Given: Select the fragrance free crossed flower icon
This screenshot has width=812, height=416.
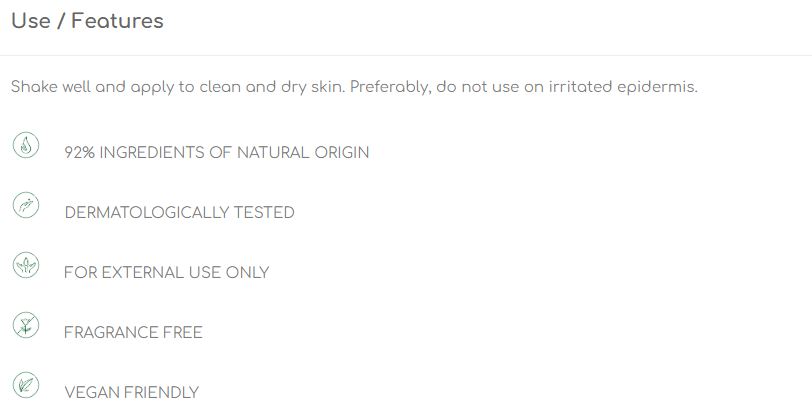Looking at the screenshot, I should click(x=26, y=325).
